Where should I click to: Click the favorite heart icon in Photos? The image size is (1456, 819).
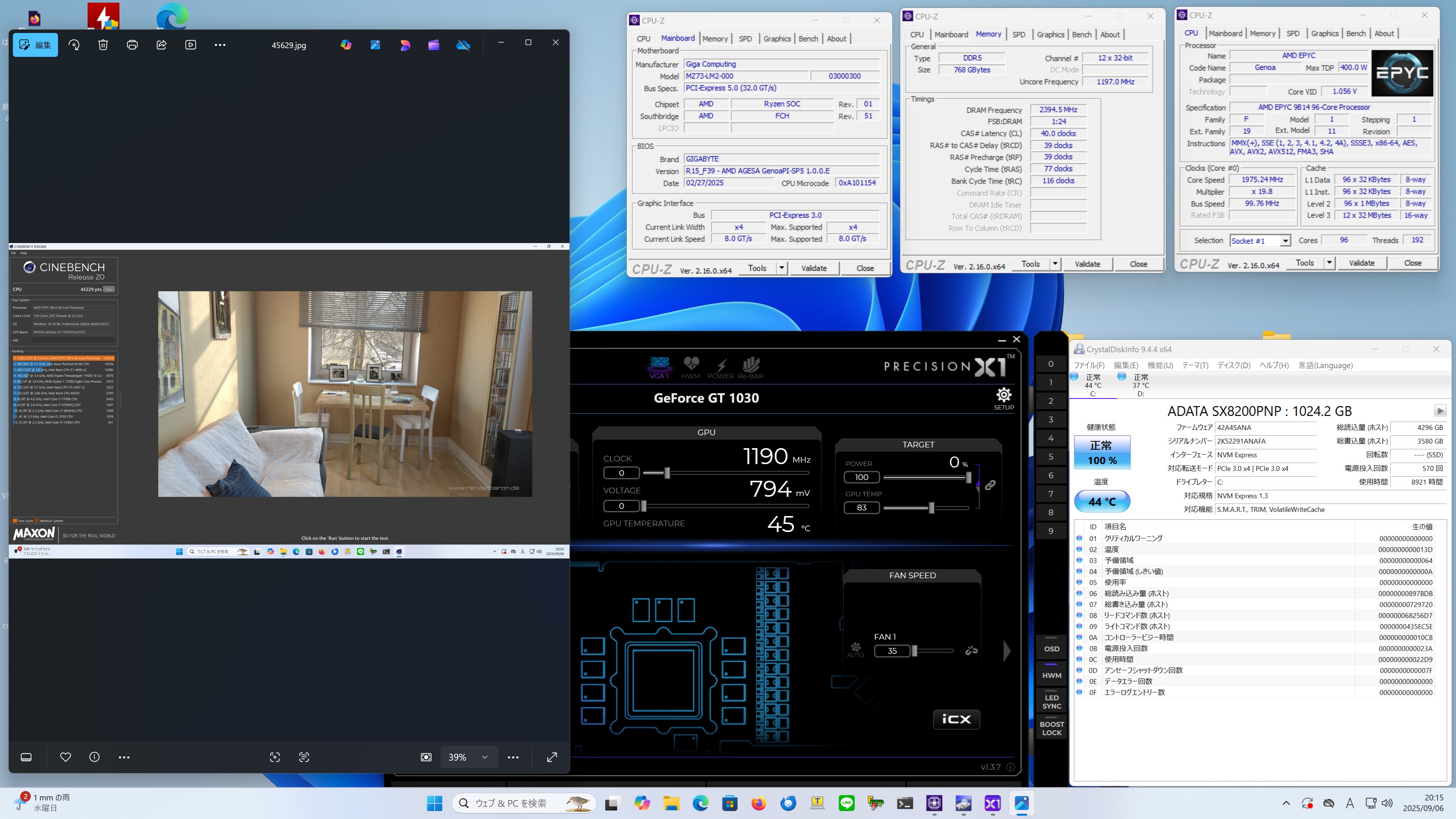point(66,757)
